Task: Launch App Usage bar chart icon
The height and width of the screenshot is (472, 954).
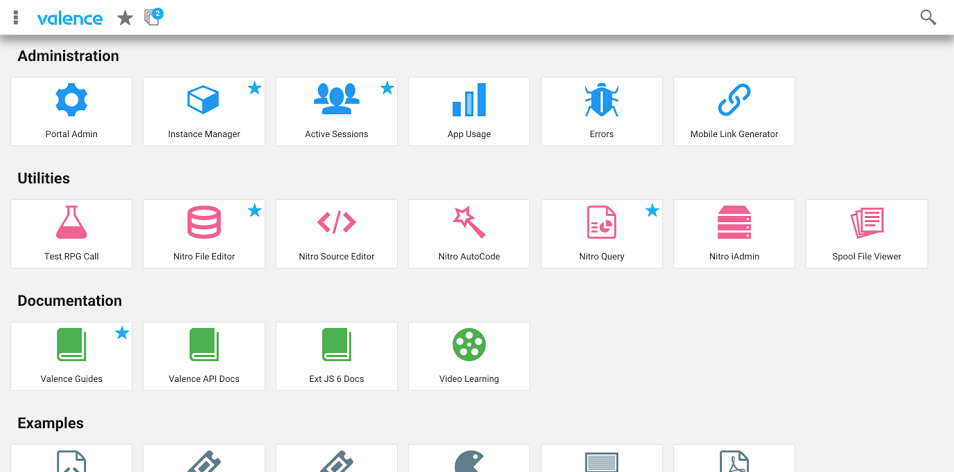Action: pos(469,100)
